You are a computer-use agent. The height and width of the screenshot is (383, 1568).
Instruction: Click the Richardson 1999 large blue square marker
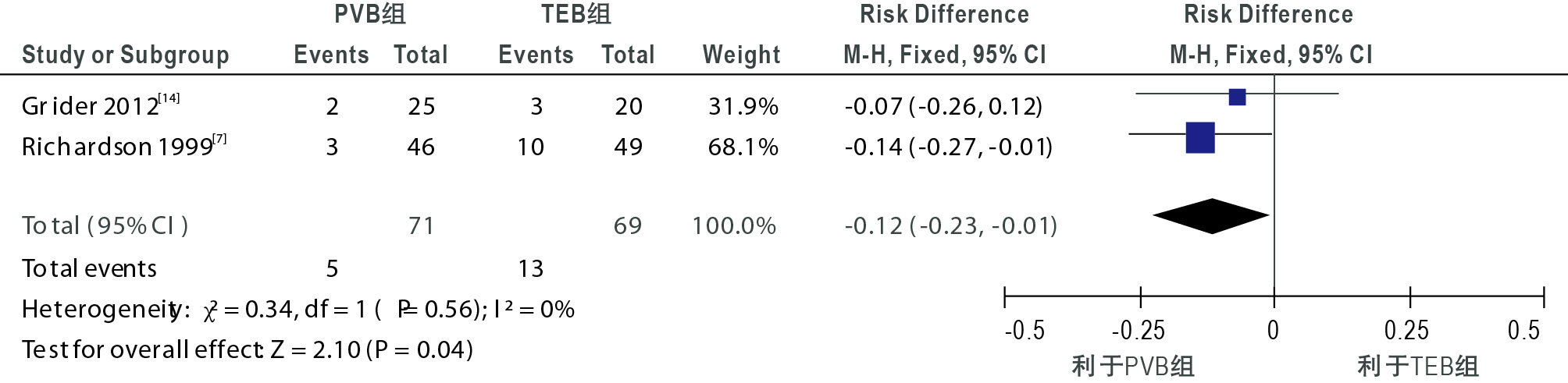click(1200, 137)
